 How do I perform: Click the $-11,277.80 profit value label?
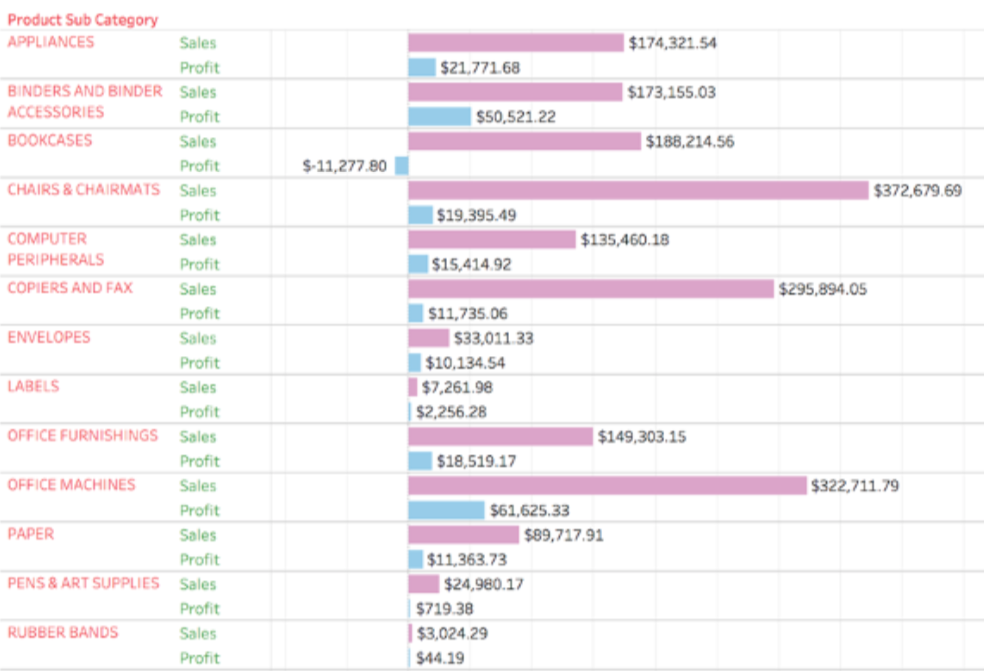pos(344,166)
